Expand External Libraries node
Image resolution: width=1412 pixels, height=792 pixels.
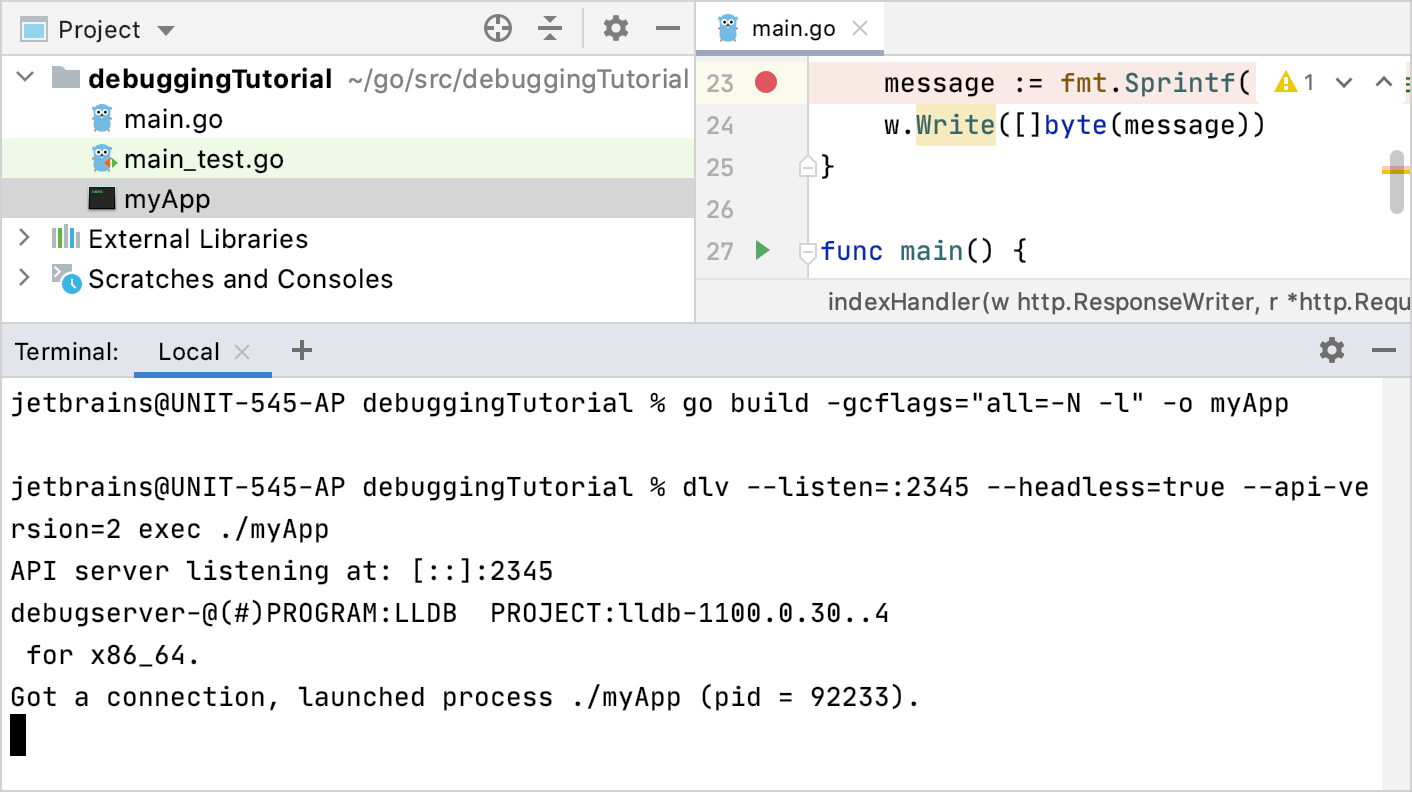[26, 238]
